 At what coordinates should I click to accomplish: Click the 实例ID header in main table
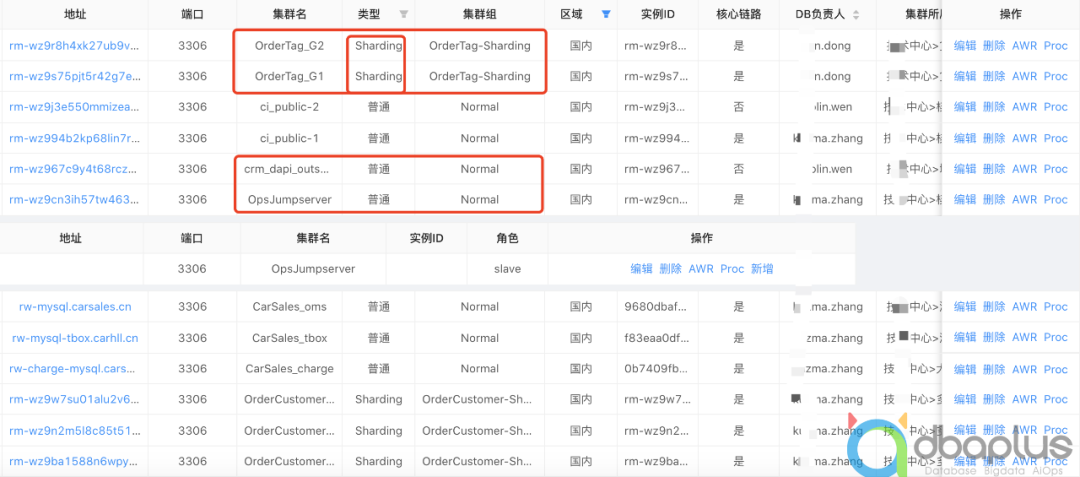coord(657,14)
